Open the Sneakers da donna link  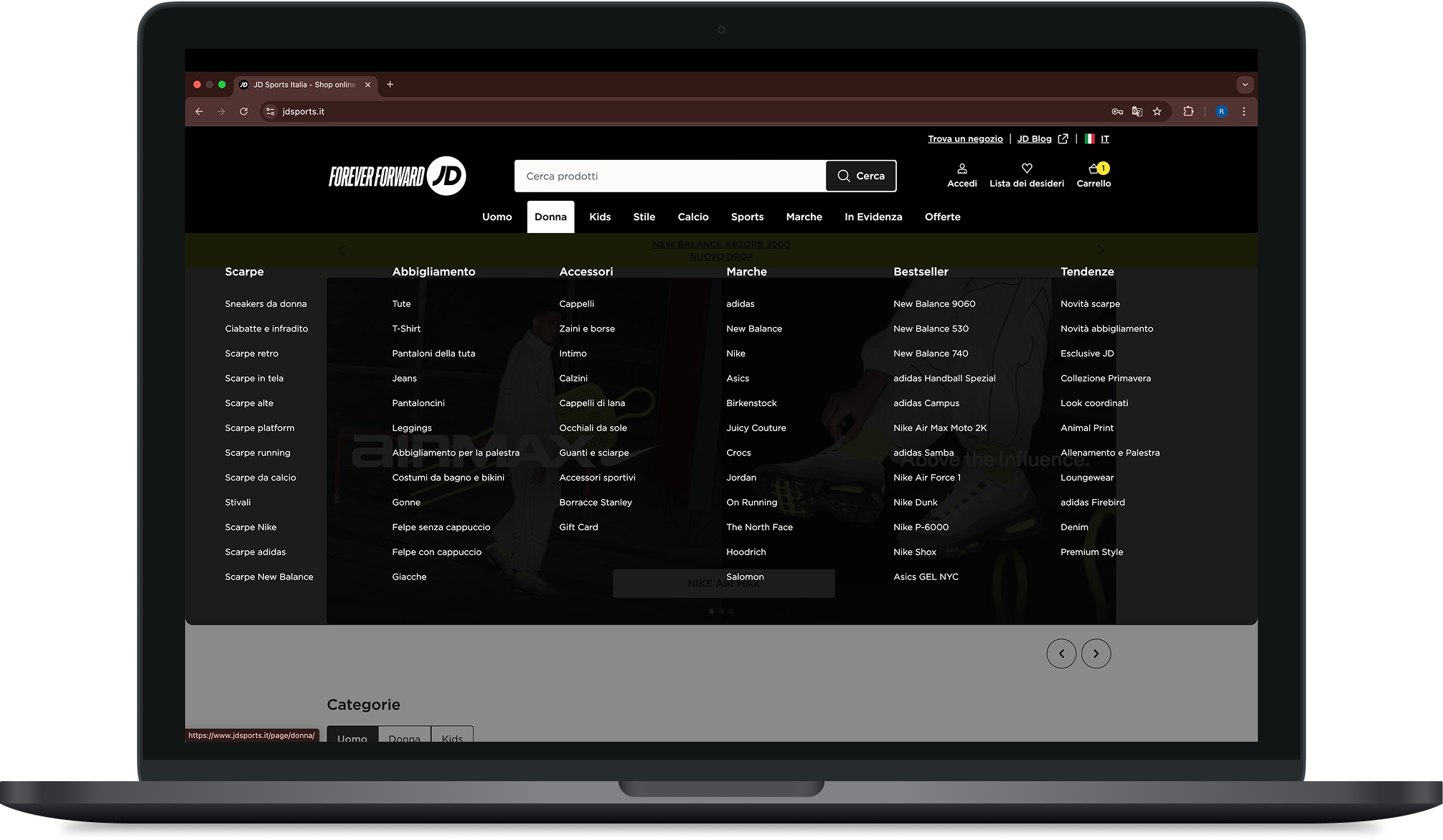[x=266, y=303]
